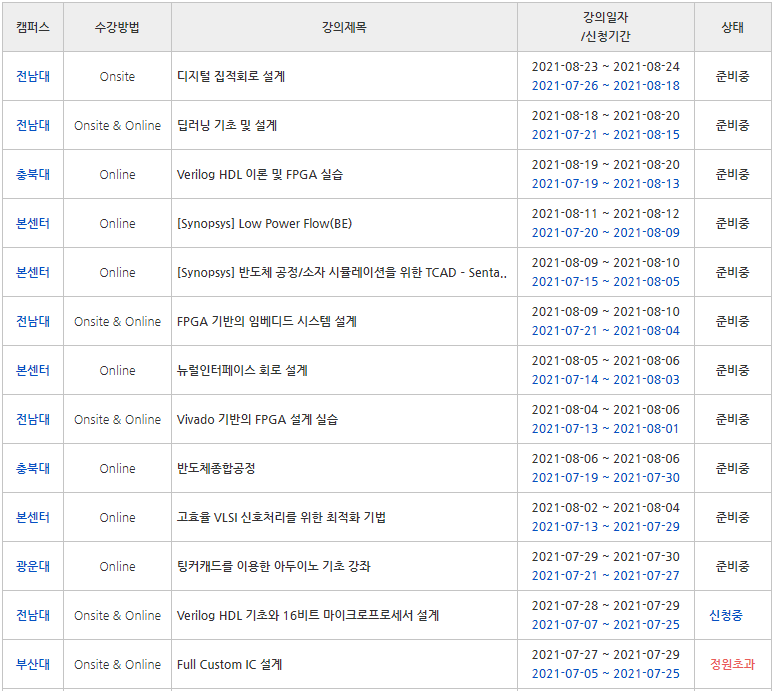772x691 pixels.
Task: Open Vivado 기반의 FPGA 설계 실습 course
Action: 257,419
